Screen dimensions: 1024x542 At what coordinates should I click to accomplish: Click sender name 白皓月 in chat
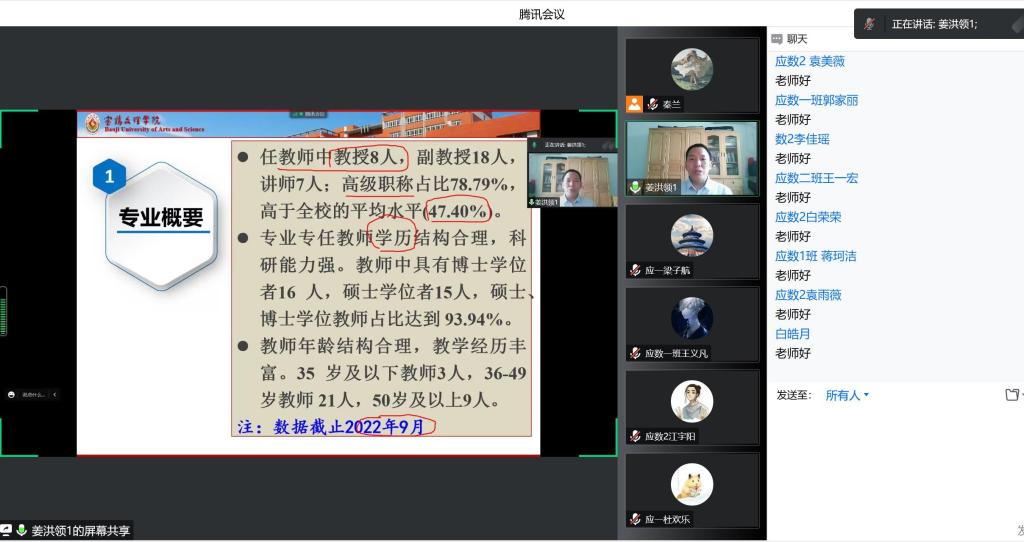point(792,334)
